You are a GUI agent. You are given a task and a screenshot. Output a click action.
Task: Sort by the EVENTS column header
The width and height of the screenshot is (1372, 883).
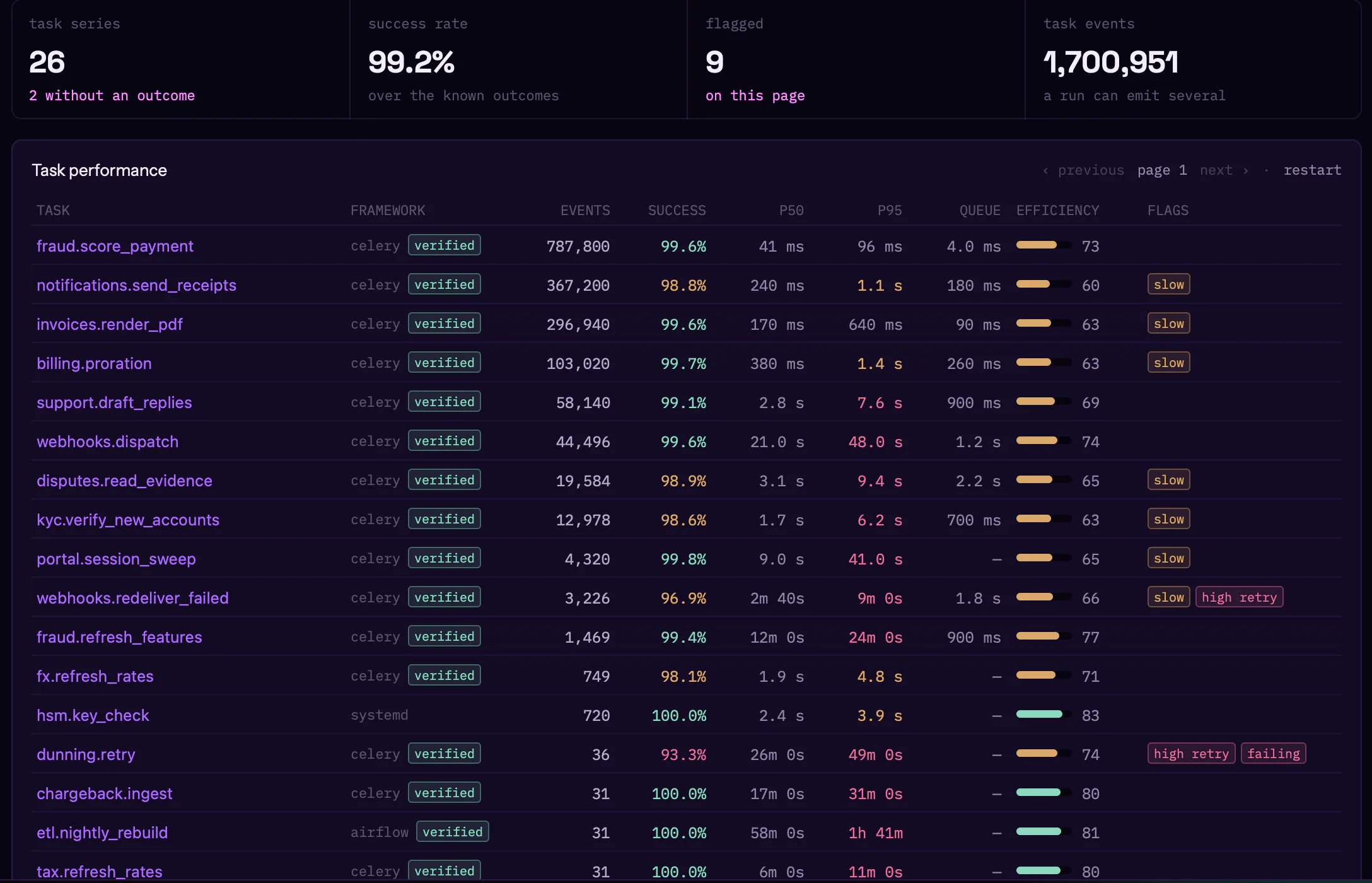click(x=585, y=211)
